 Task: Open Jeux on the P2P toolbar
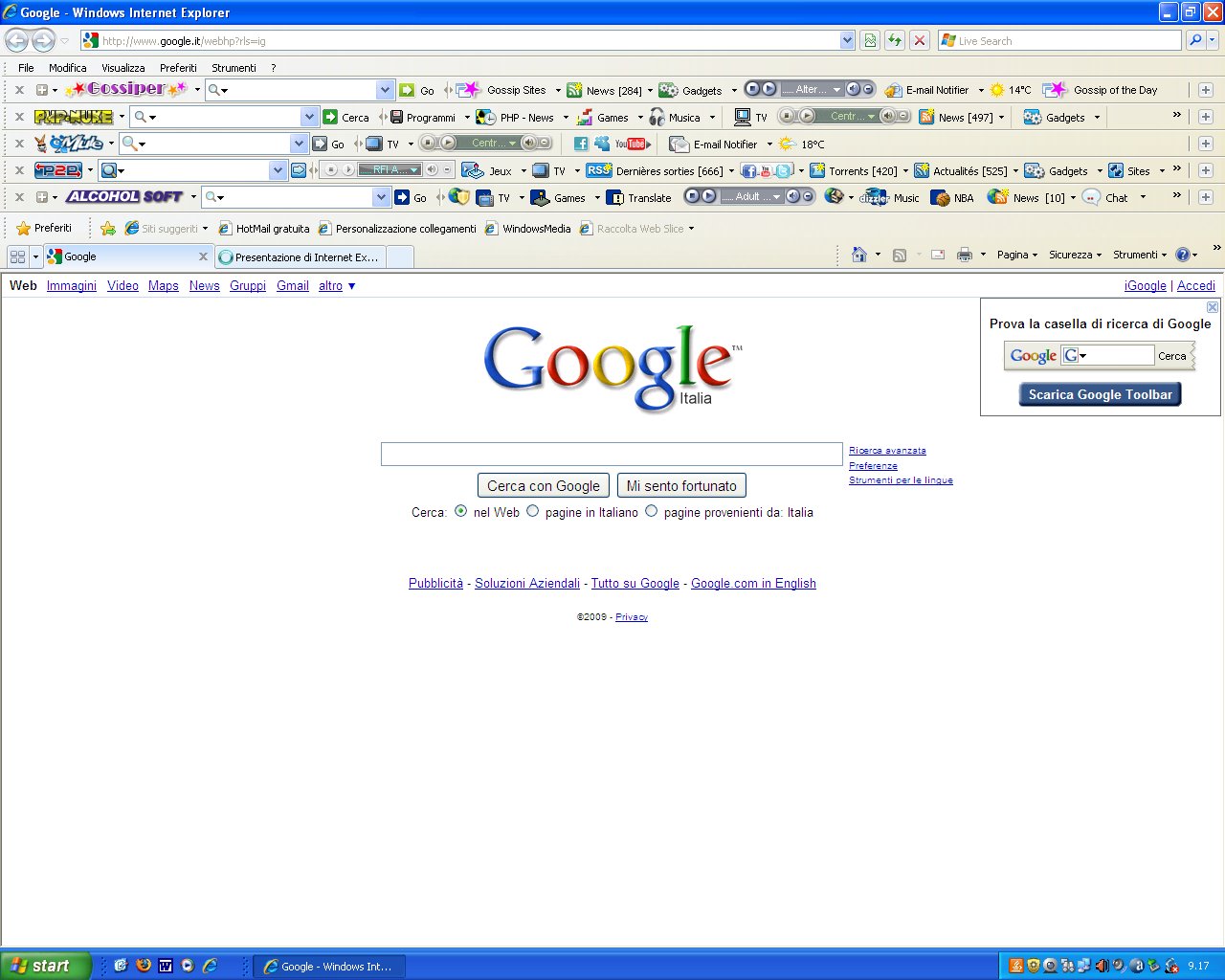[x=488, y=171]
